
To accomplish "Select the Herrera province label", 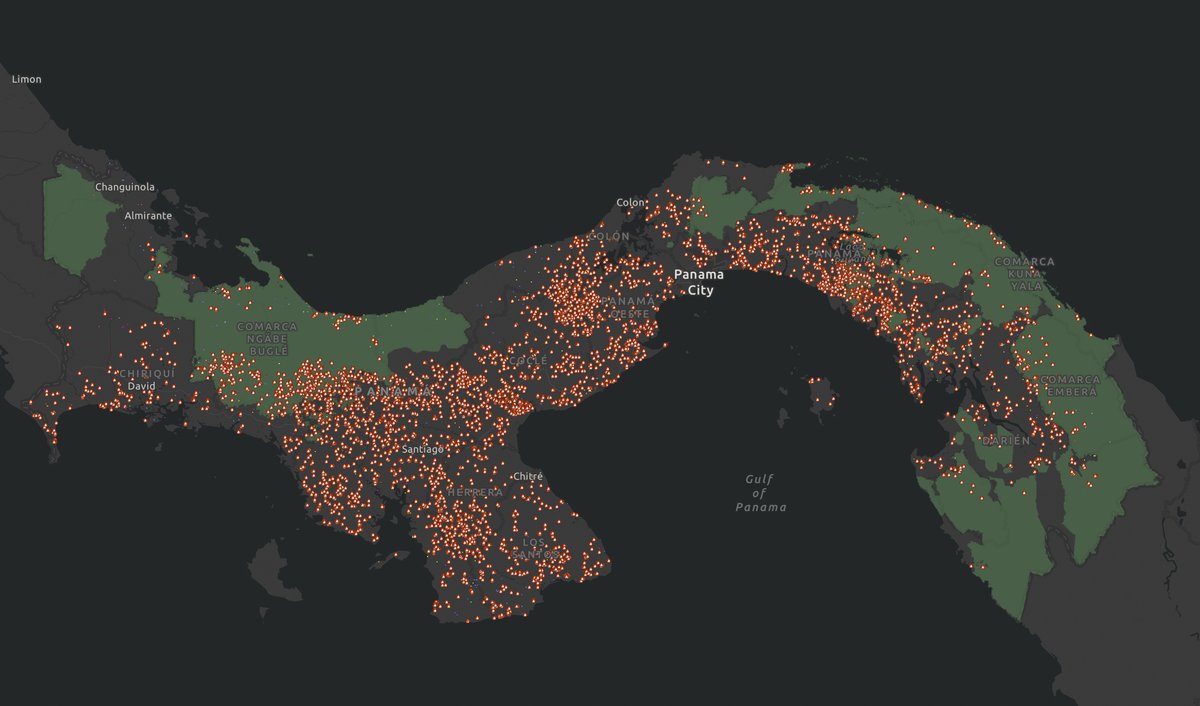I will point(475,494).
